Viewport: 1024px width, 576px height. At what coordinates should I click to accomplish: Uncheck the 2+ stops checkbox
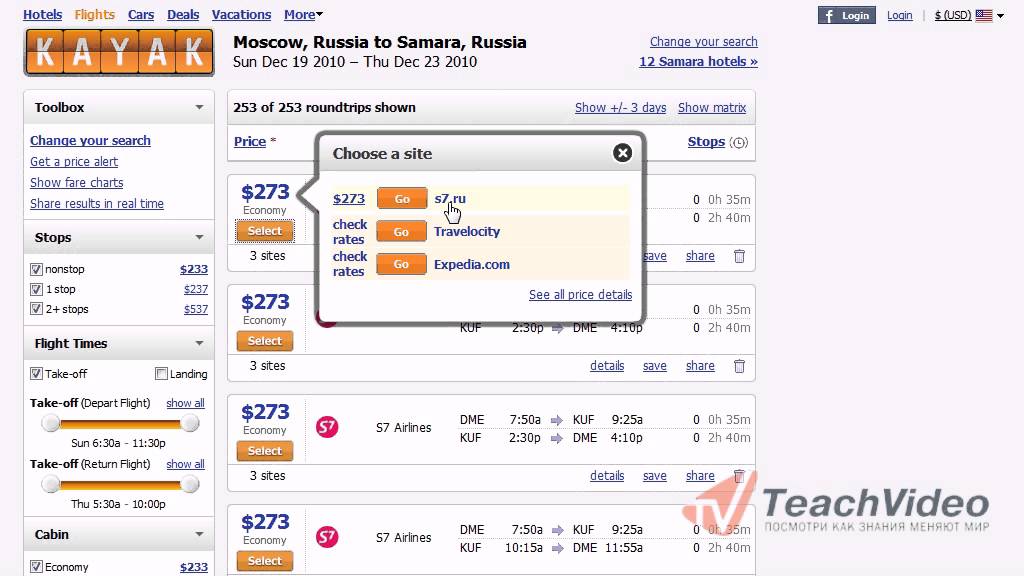click(x=37, y=309)
